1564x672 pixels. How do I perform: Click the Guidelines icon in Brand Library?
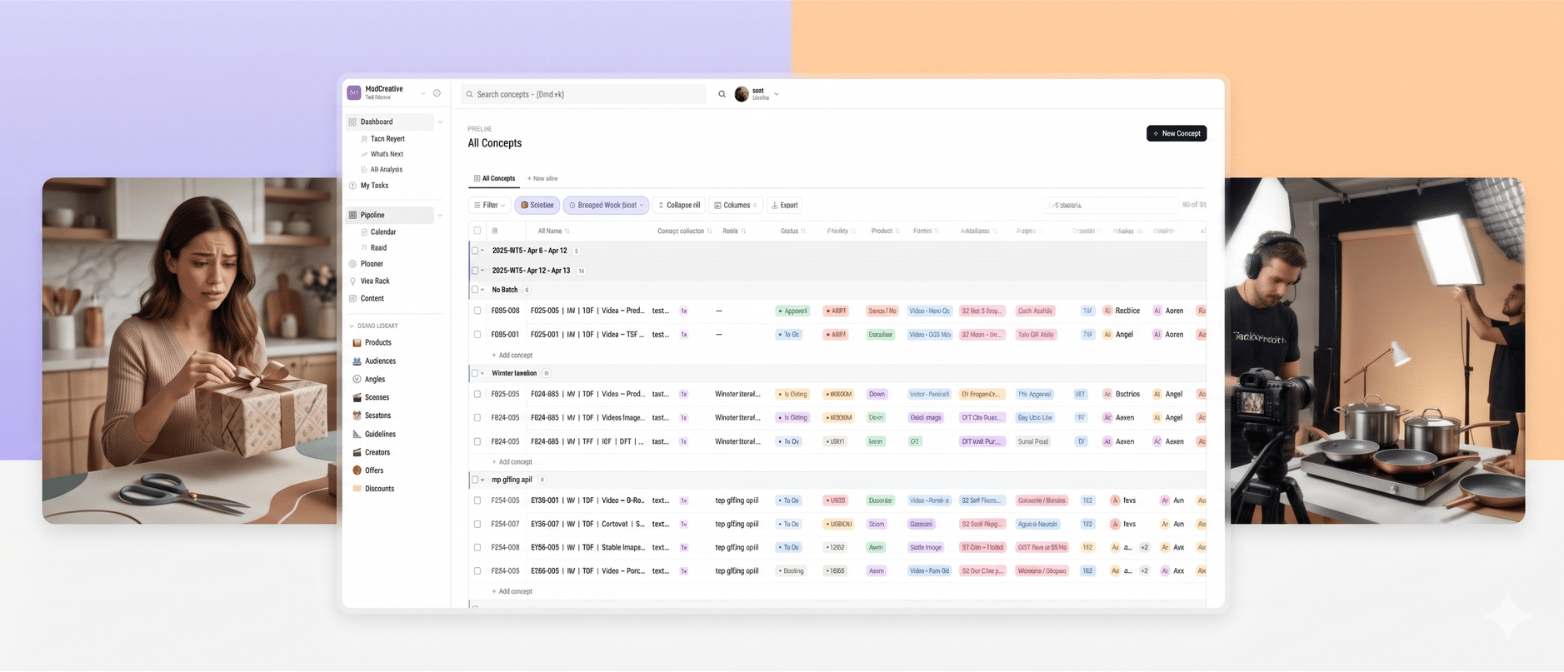(x=356, y=434)
